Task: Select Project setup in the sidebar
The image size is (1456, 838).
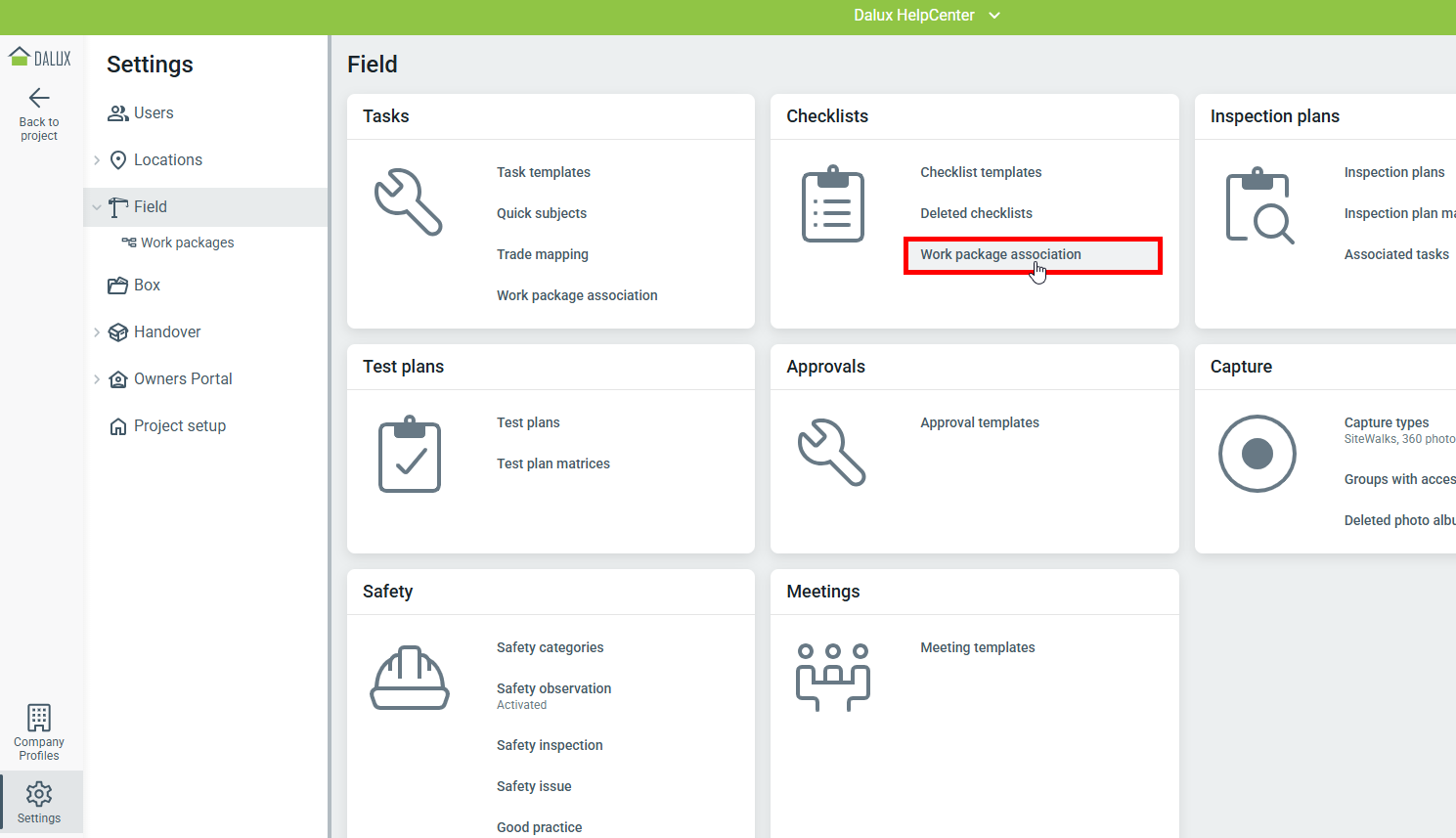Action: [x=179, y=426]
